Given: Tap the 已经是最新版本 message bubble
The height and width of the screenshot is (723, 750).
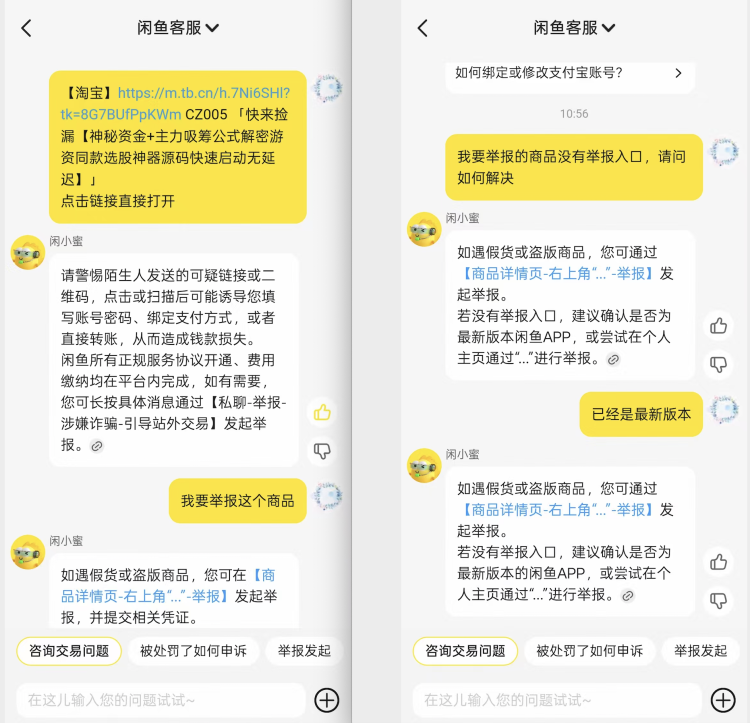Looking at the screenshot, I should (641, 414).
